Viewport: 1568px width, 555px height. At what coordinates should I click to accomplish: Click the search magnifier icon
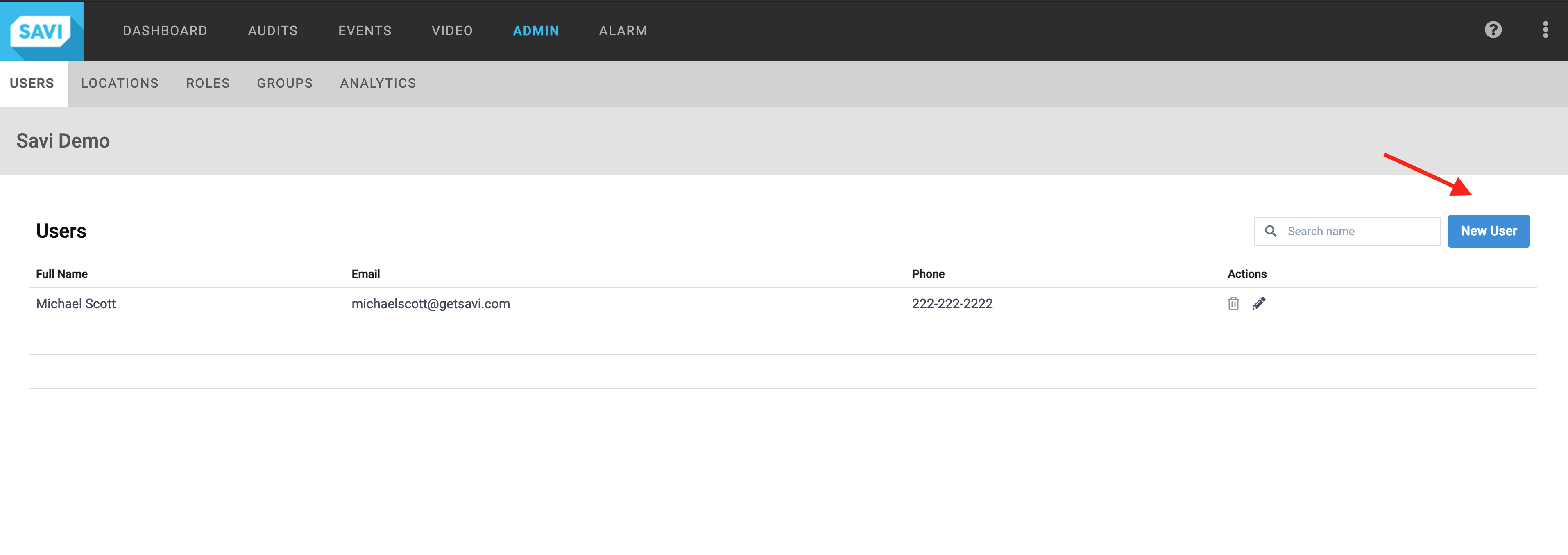coord(1271,231)
